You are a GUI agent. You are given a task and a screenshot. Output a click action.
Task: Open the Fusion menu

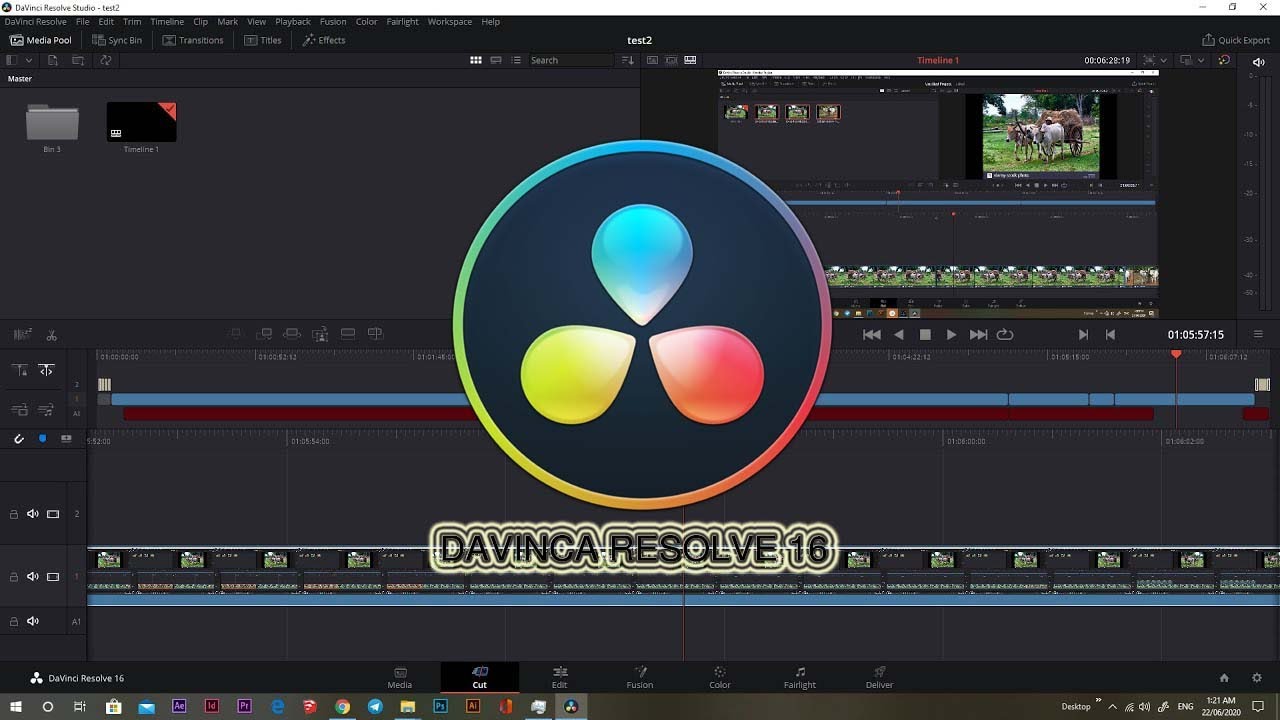point(333,21)
